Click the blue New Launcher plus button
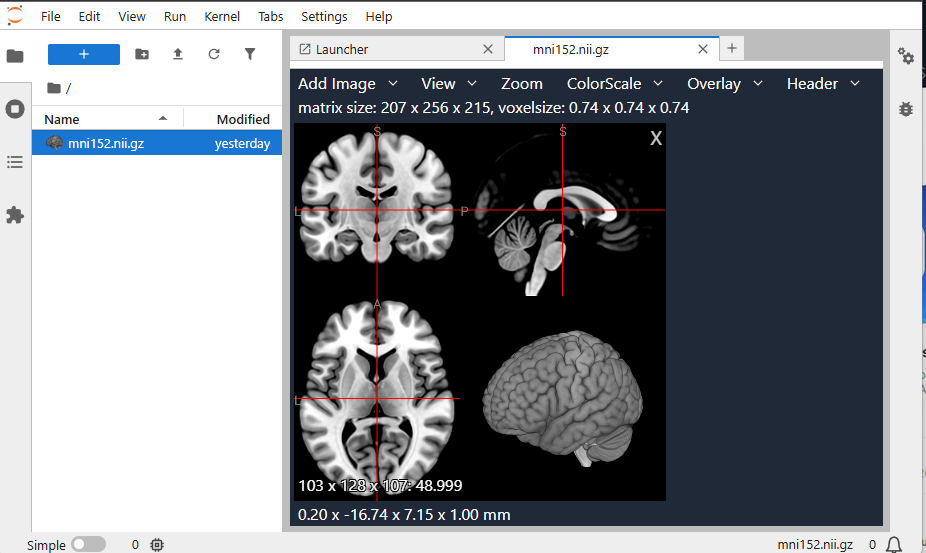The height and width of the screenshot is (553, 926). [84, 54]
